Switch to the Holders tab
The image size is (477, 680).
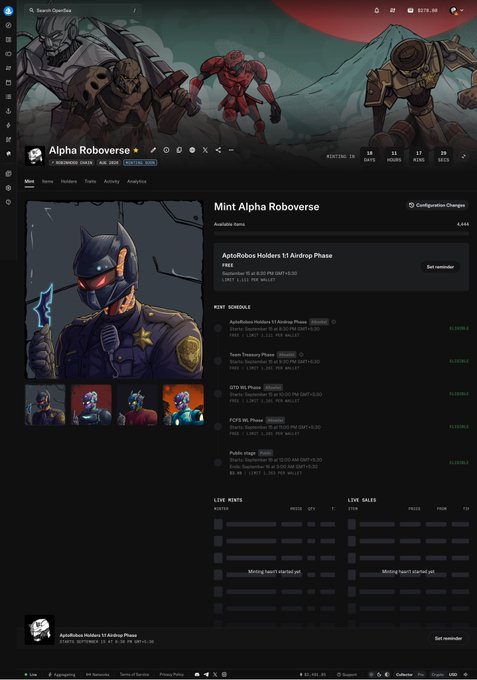[69, 181]
